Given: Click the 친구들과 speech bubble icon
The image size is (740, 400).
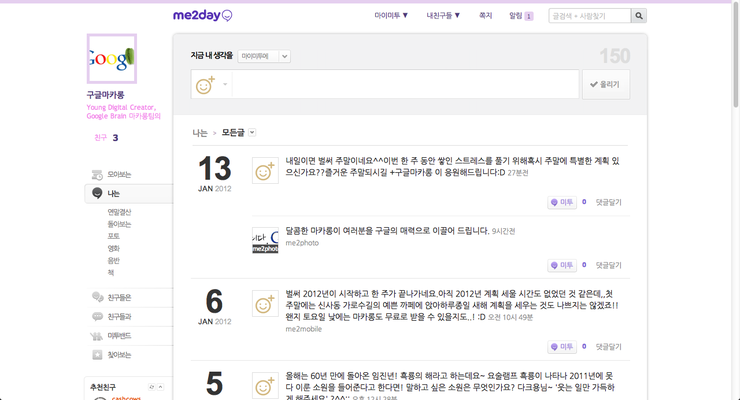Looking at the screenshot, I should [x=97, y=317].
